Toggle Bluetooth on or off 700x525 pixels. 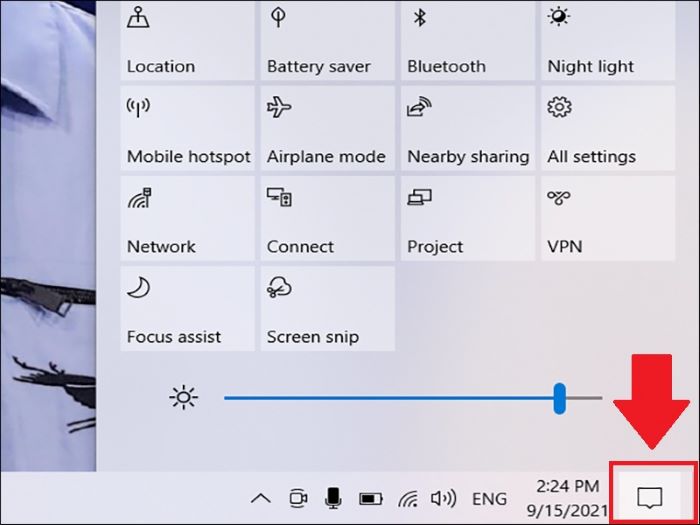pos(468,40)
